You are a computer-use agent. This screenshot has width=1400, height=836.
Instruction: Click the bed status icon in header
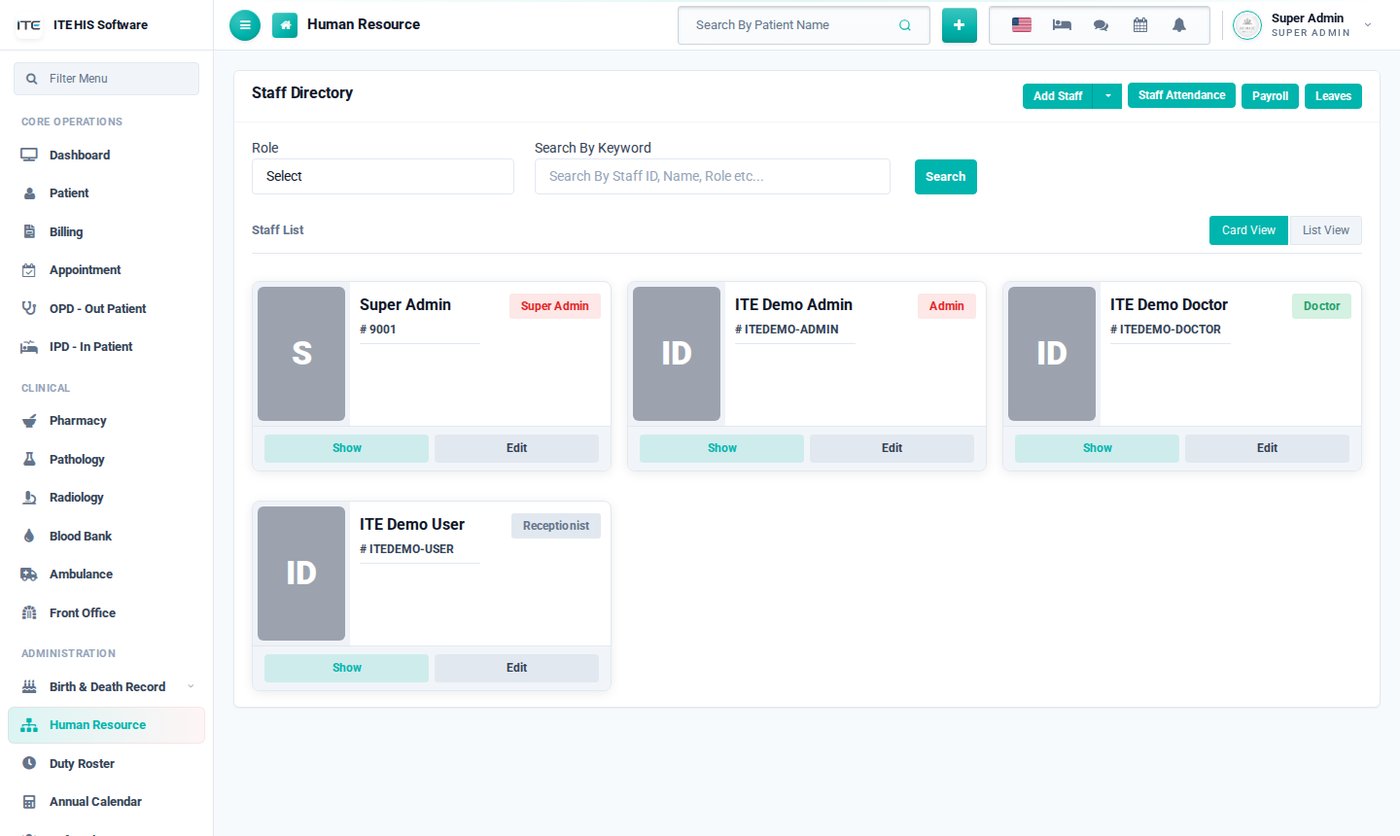[1062, 25]
